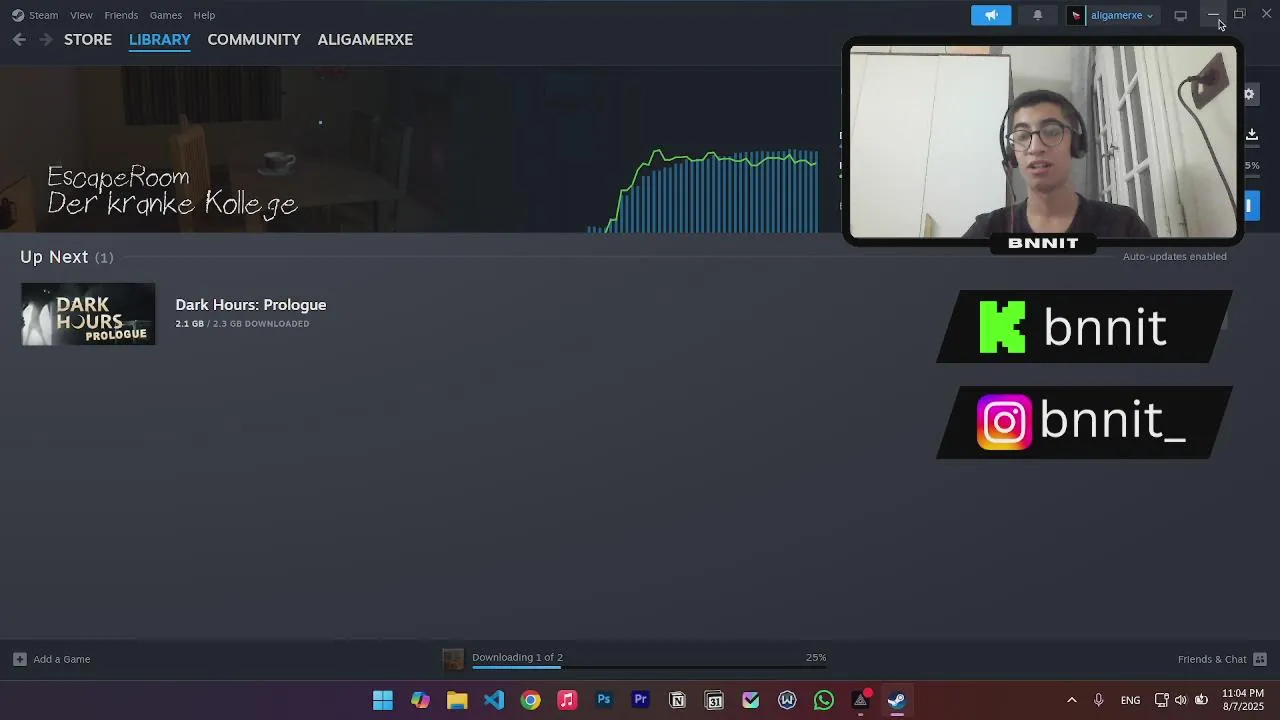Expand the hidden system tray icons chevron
This screenshot has height=720, width=1280.
coord(1072,700)
